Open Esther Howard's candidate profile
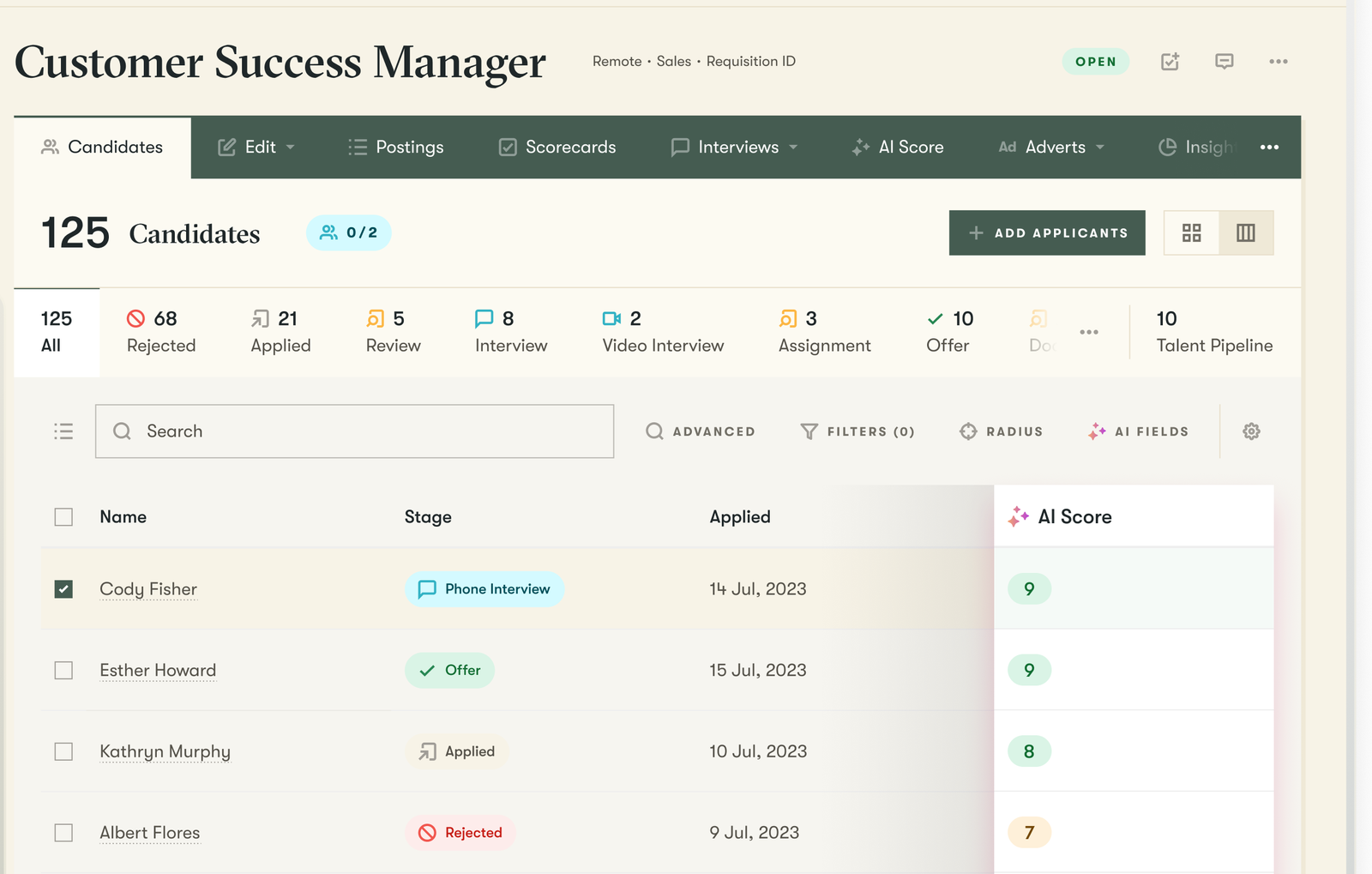The height and width of the screenshot is (874, 1372). pos(158,671)
